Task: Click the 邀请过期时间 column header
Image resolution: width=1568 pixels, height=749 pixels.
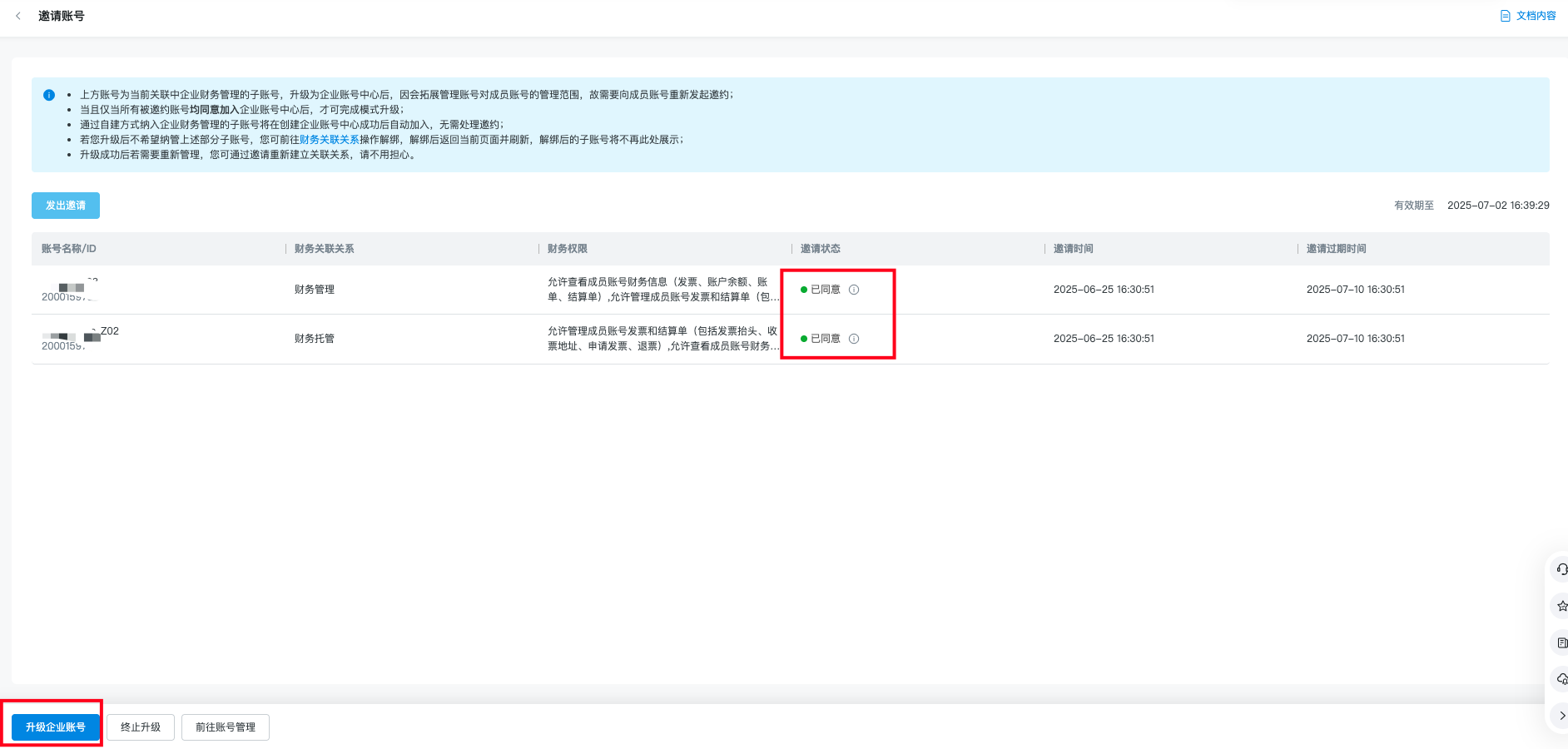Action: click(1336, 249)
